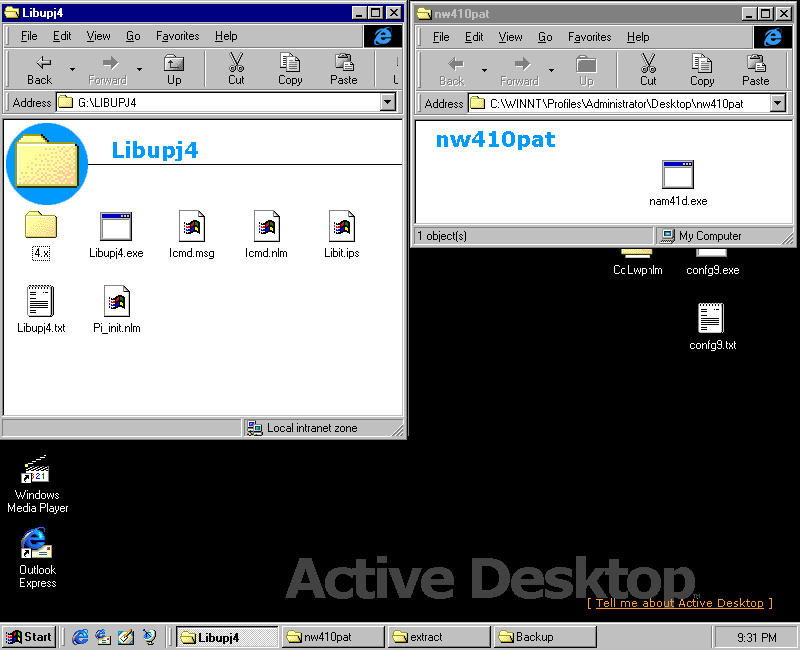Open Help menu in nw410pat window

pos(638,37)
